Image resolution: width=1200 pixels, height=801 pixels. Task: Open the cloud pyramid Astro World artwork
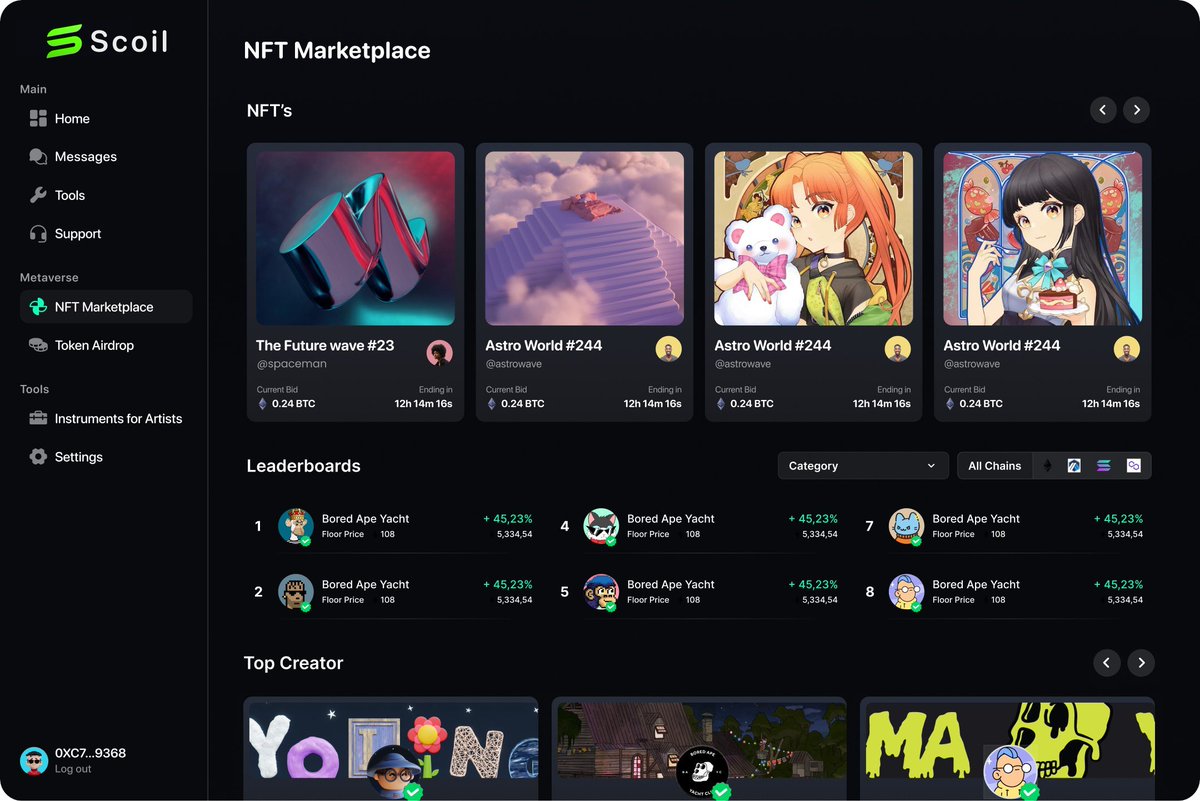tap(584, 238)
